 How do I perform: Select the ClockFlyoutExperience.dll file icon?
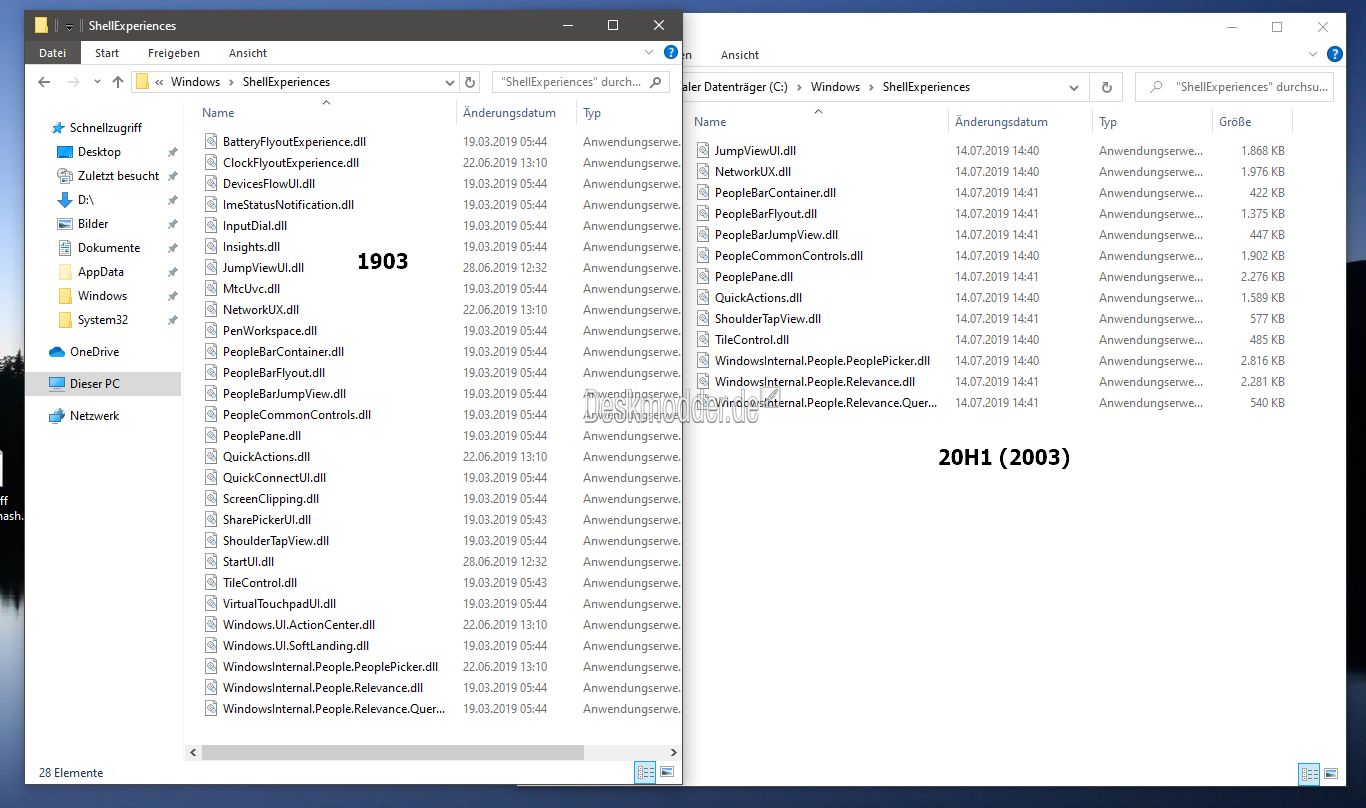[211, 163]
